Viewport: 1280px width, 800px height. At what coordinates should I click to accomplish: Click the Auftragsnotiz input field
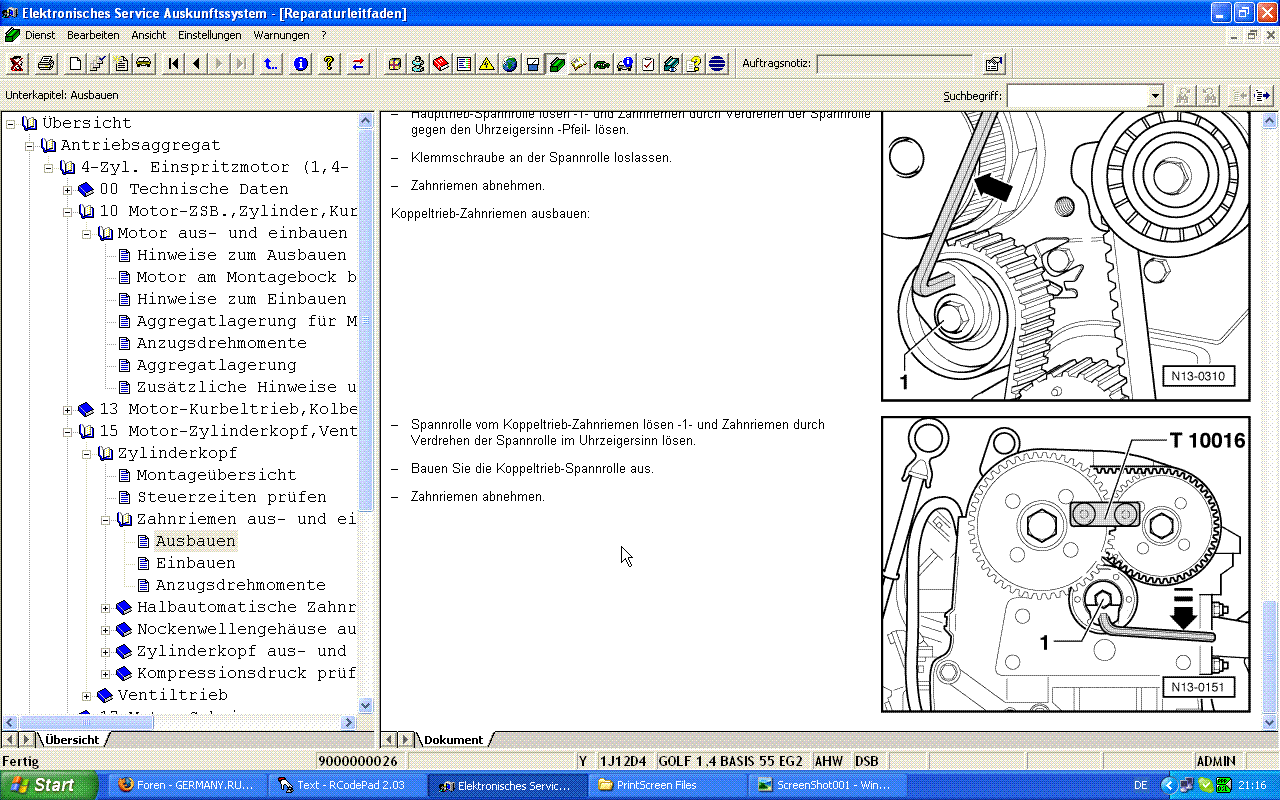[x=896, y=64]
